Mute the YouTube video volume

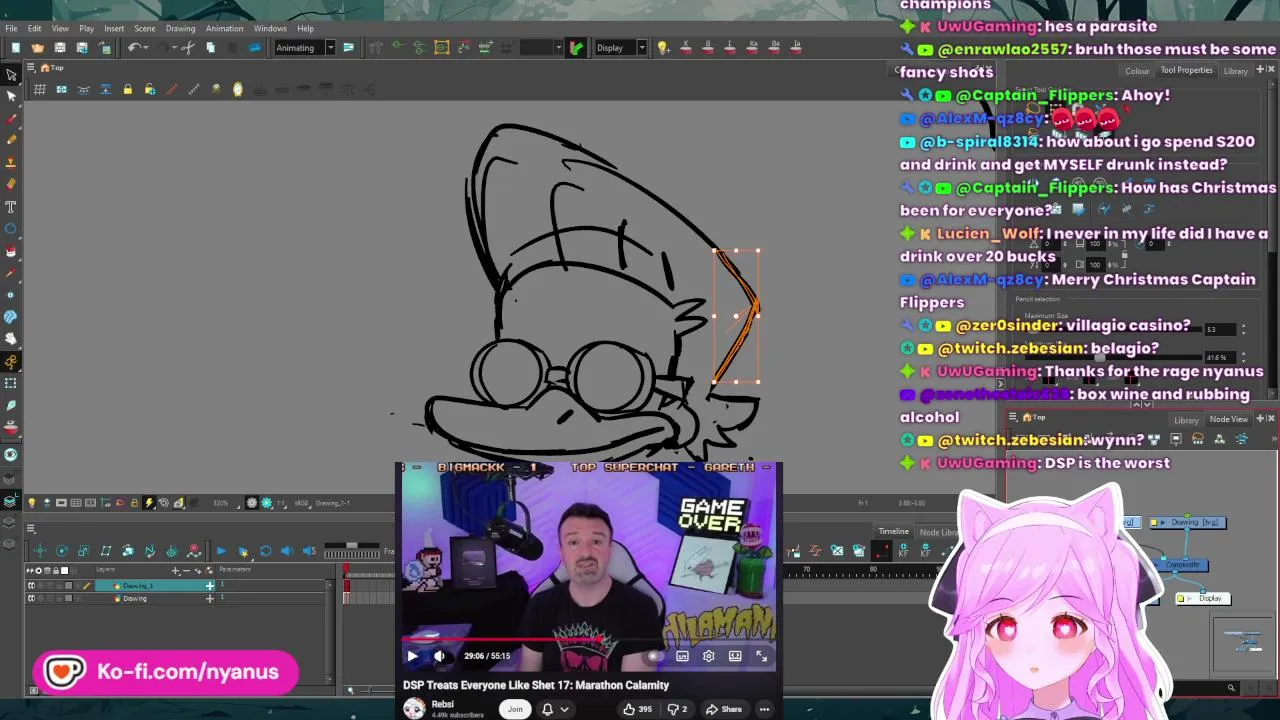(439, 656)
